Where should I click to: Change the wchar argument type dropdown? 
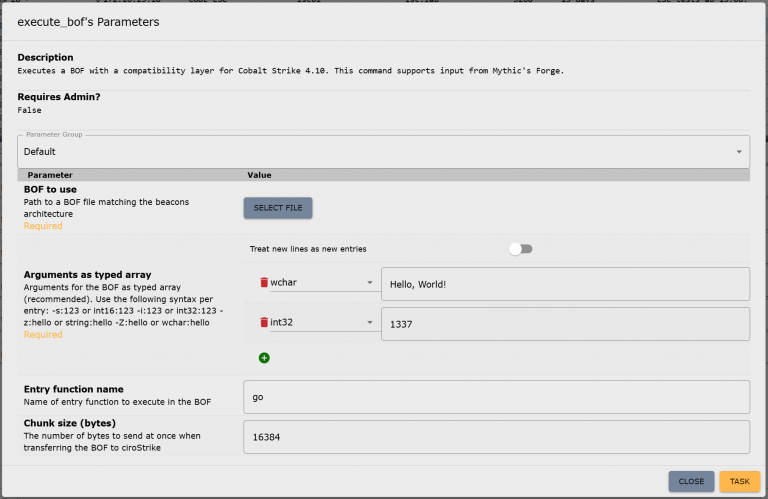(322, 283)
